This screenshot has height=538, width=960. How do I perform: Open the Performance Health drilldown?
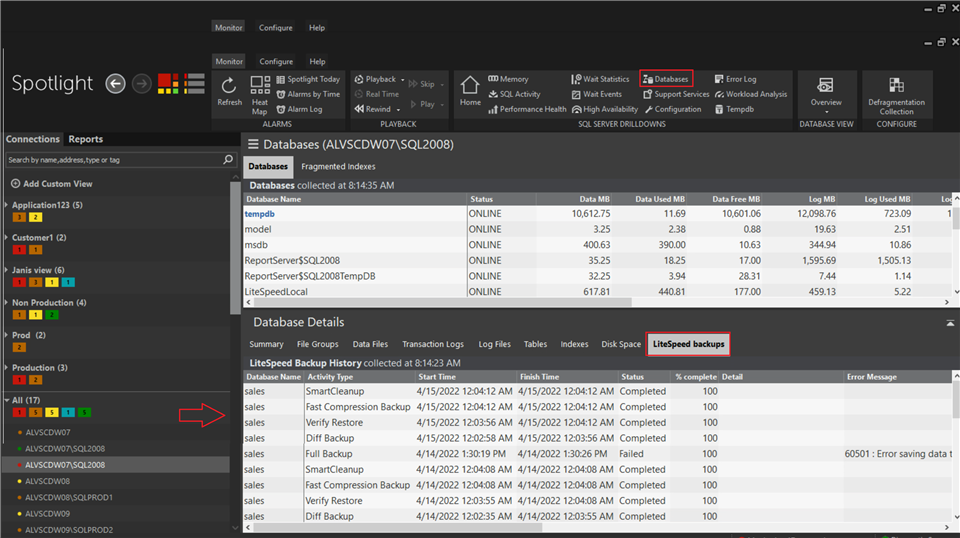pos(527,109)
